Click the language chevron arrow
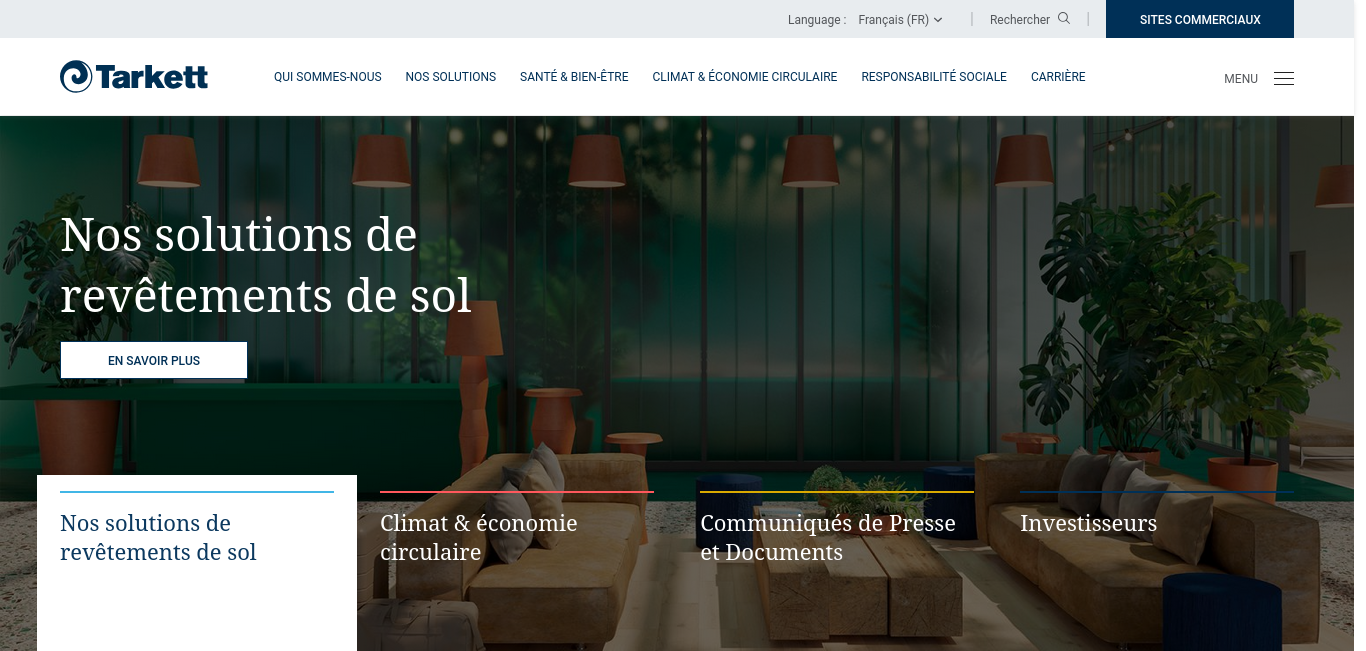Viewport: 1366px width, 651px height. click(938, 19)
